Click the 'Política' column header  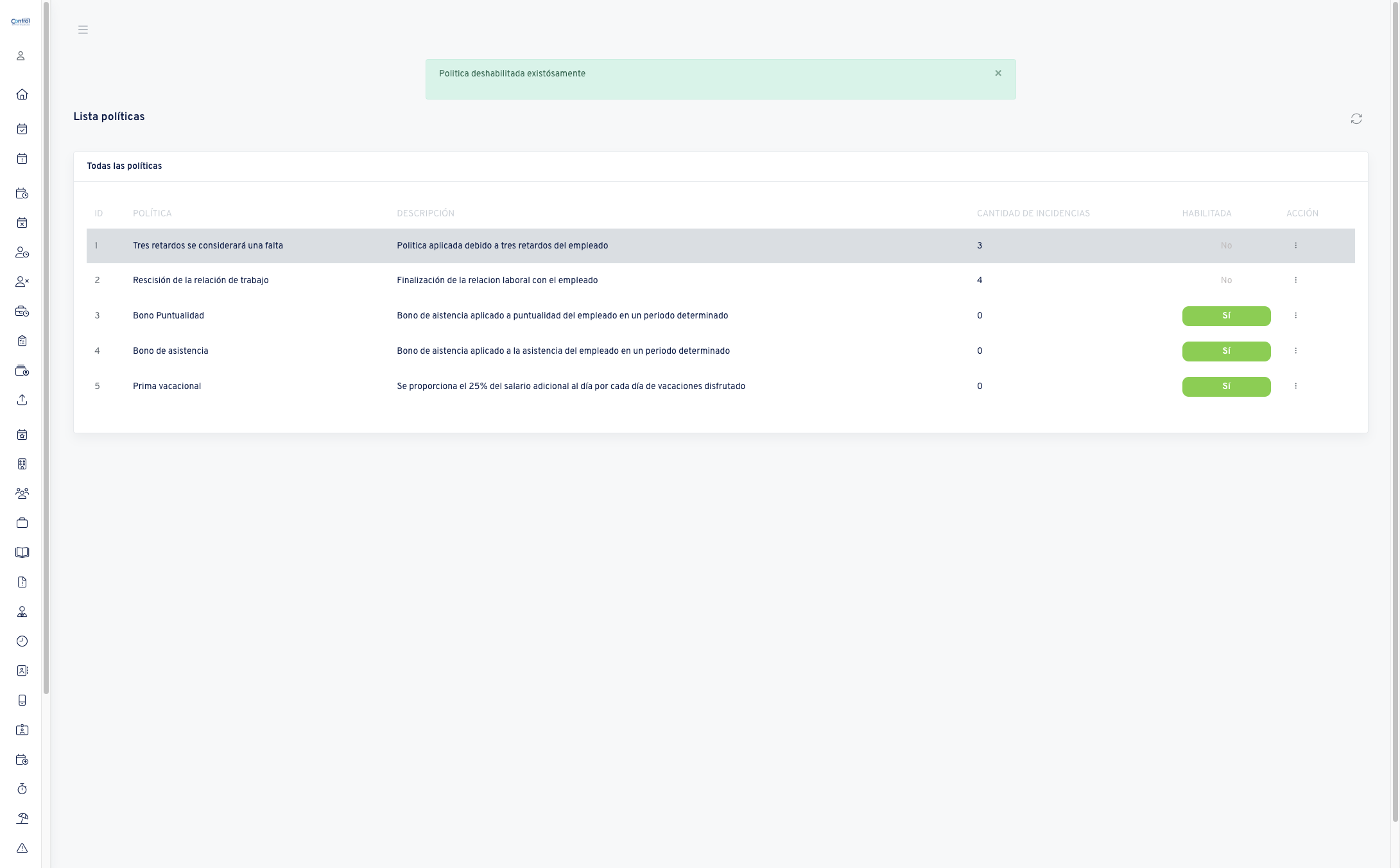[x=152, y=214]
